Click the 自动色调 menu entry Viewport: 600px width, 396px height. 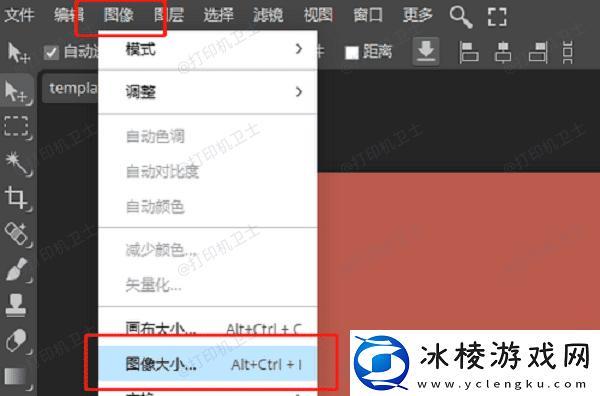pos(208,136)
